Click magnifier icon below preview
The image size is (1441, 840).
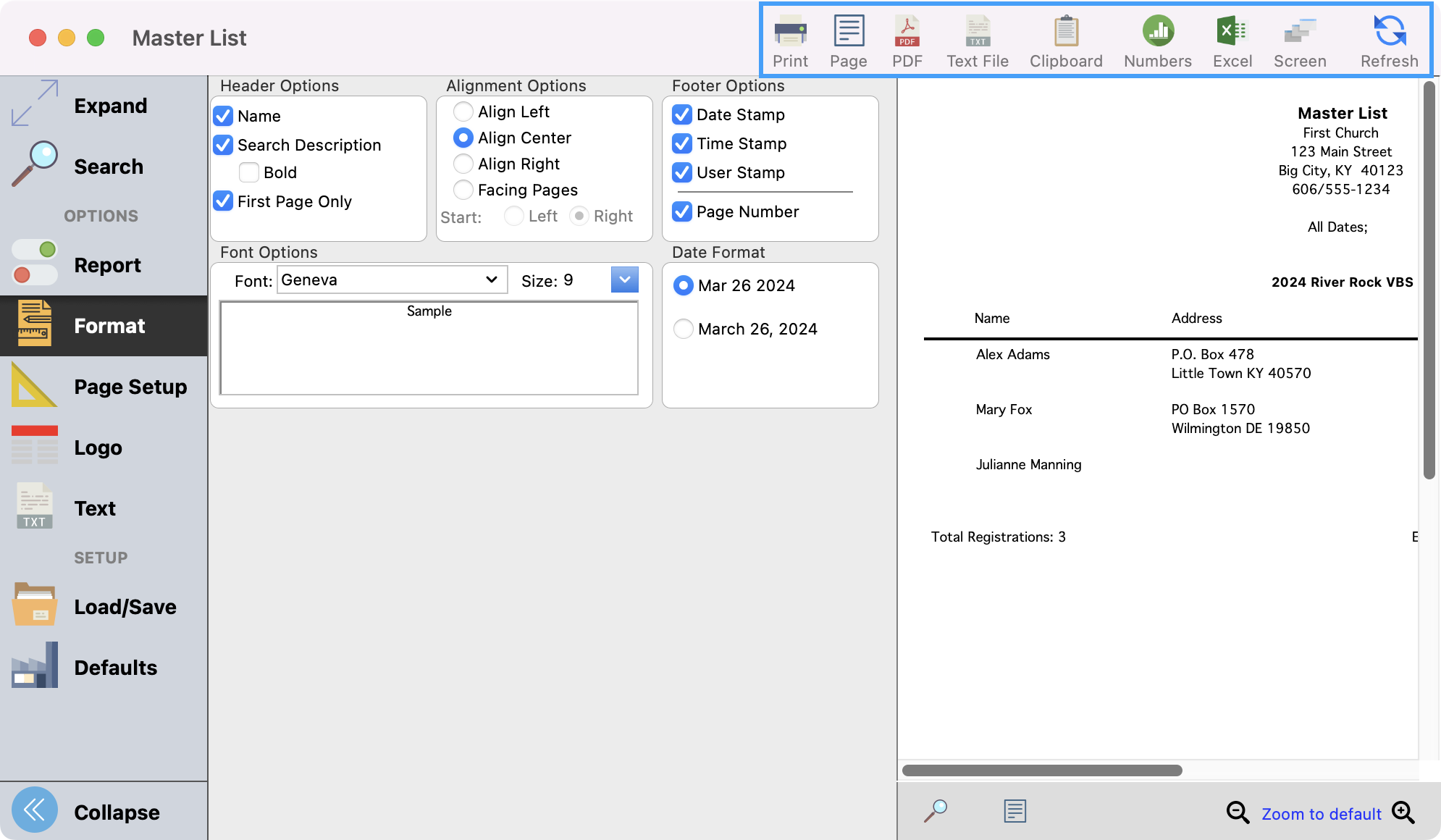click(x=936, y=810)
